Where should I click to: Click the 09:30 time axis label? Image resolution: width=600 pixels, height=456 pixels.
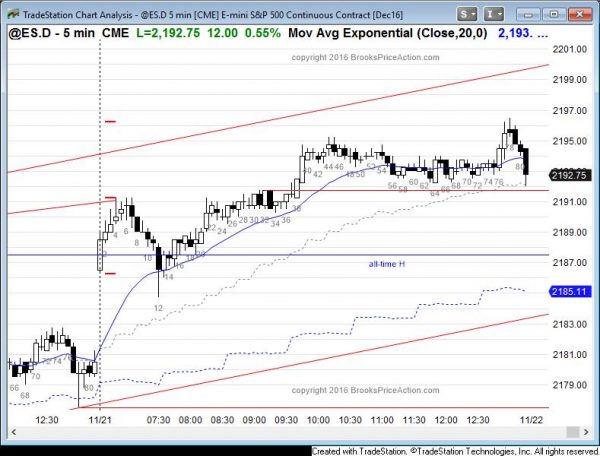(x=286, y=420)
